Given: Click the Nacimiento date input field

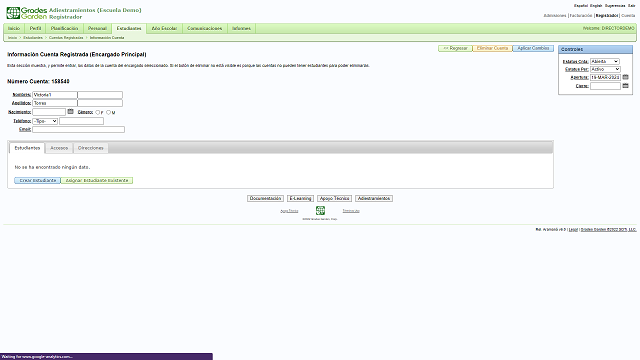Looking at the screenshot, I should pos(49,112).
